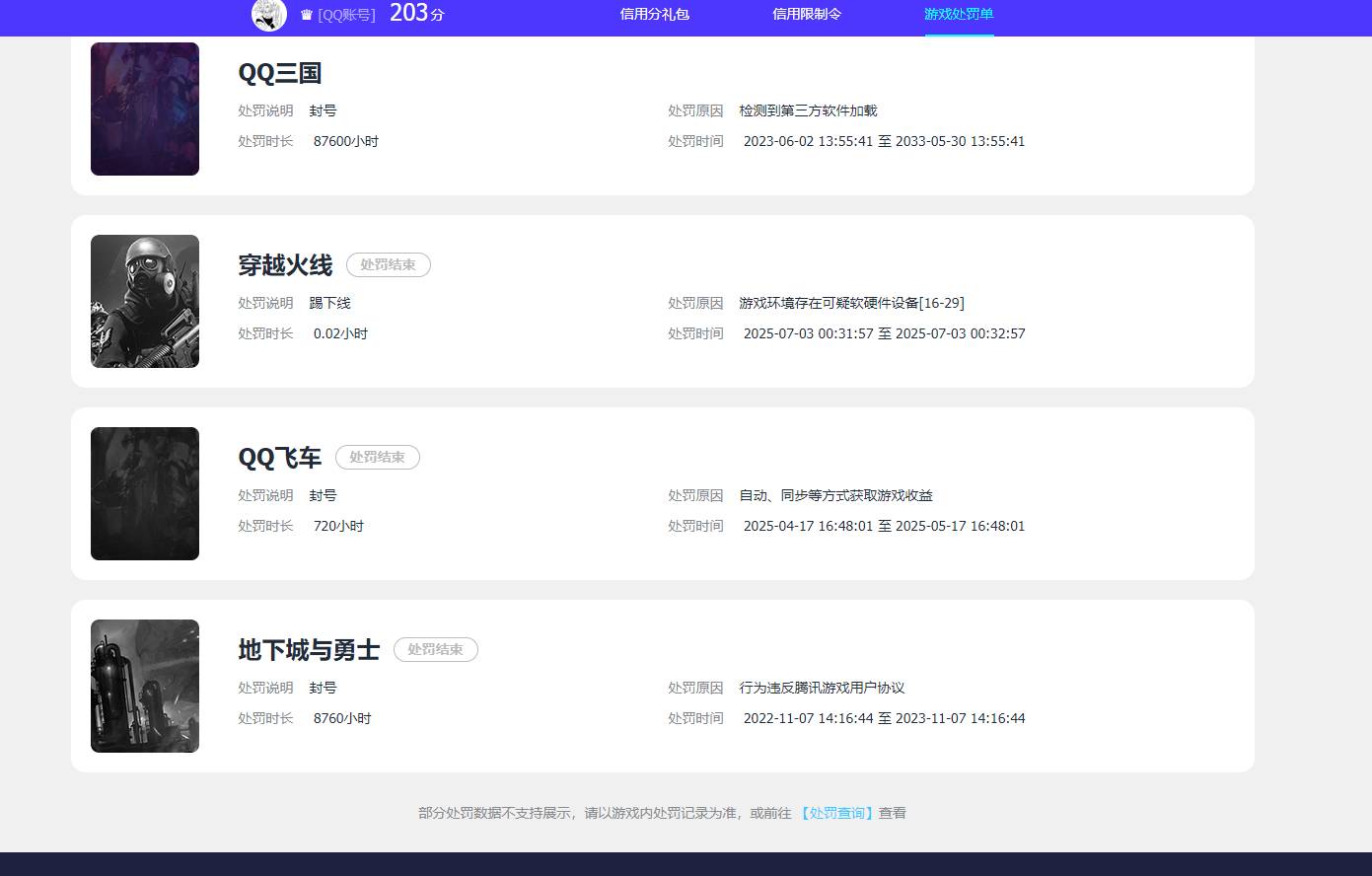Click the 203分 credit score

(x=417, y=13)
